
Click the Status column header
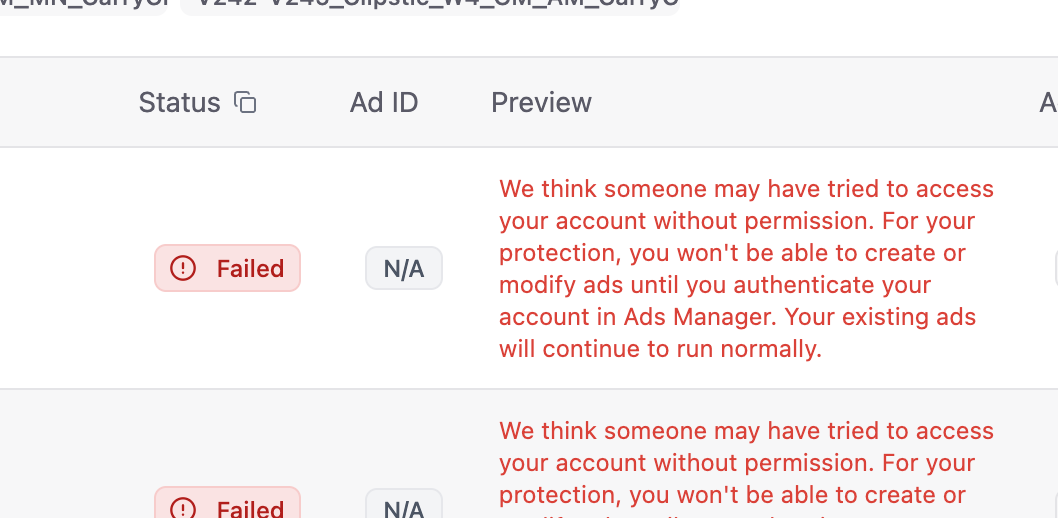click(179, 102)
